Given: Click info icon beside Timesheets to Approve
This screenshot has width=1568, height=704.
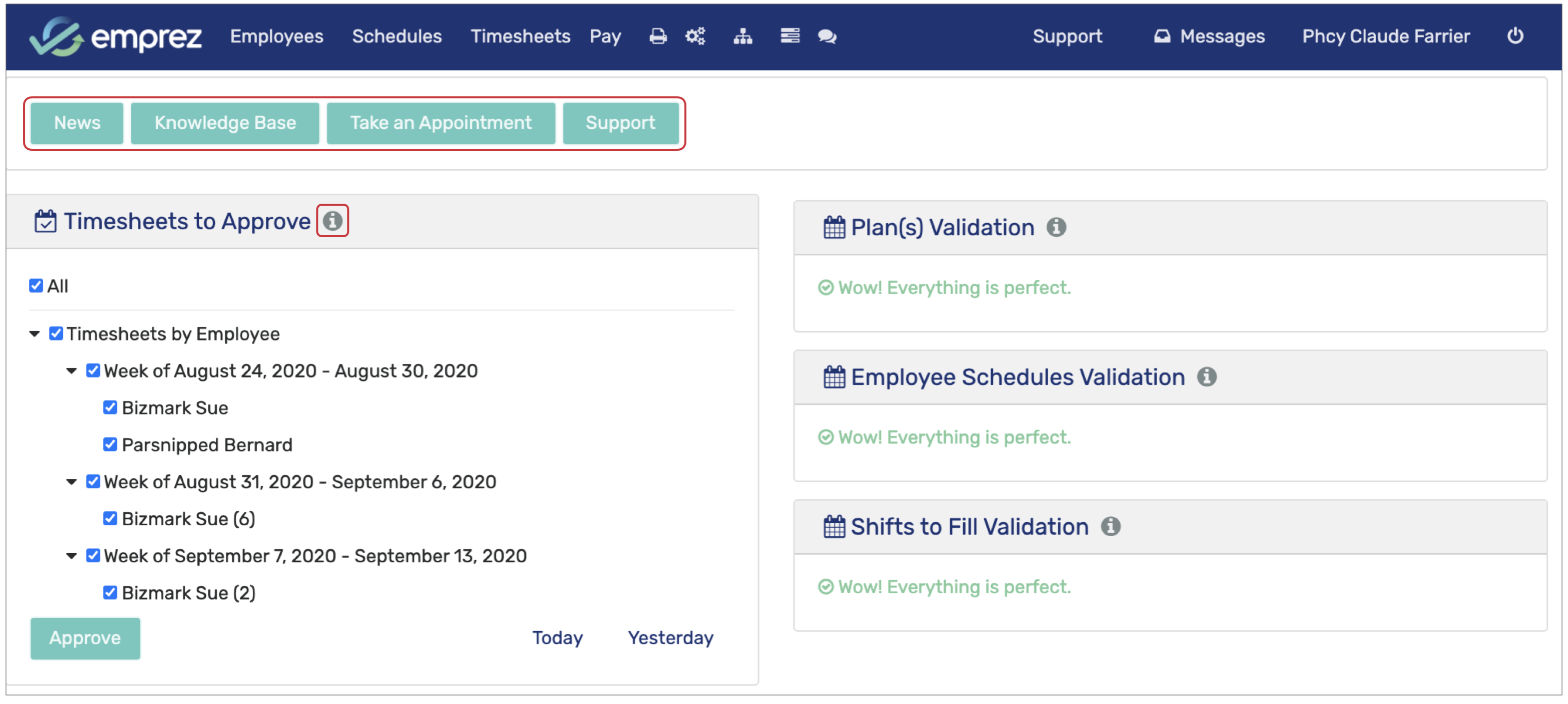Looking at the screenshot, I should point(333,221).
